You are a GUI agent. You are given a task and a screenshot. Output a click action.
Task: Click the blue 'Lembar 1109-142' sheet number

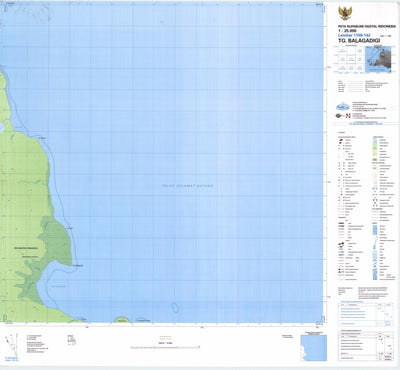coord(354,35)
